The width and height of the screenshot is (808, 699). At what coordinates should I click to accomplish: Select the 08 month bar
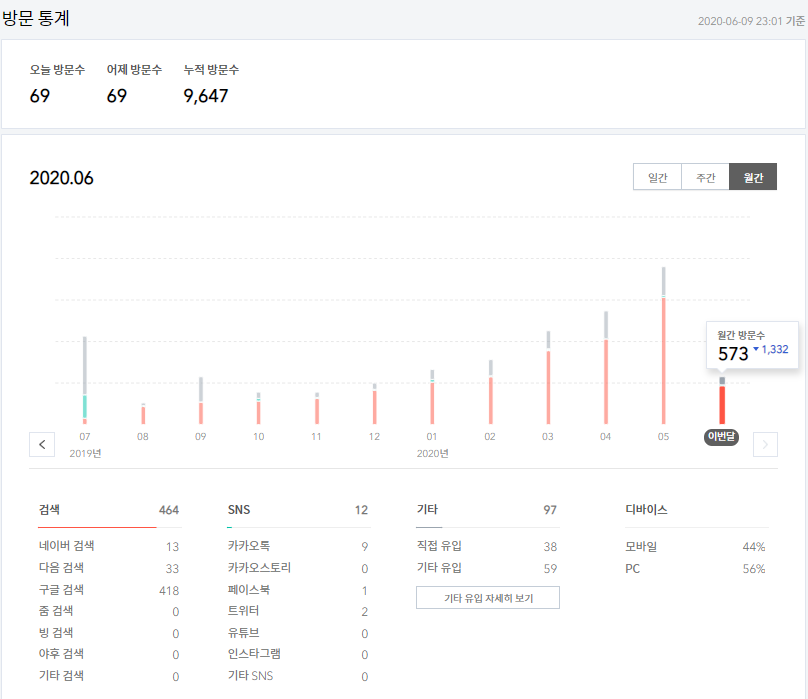(x=143, y=414)
